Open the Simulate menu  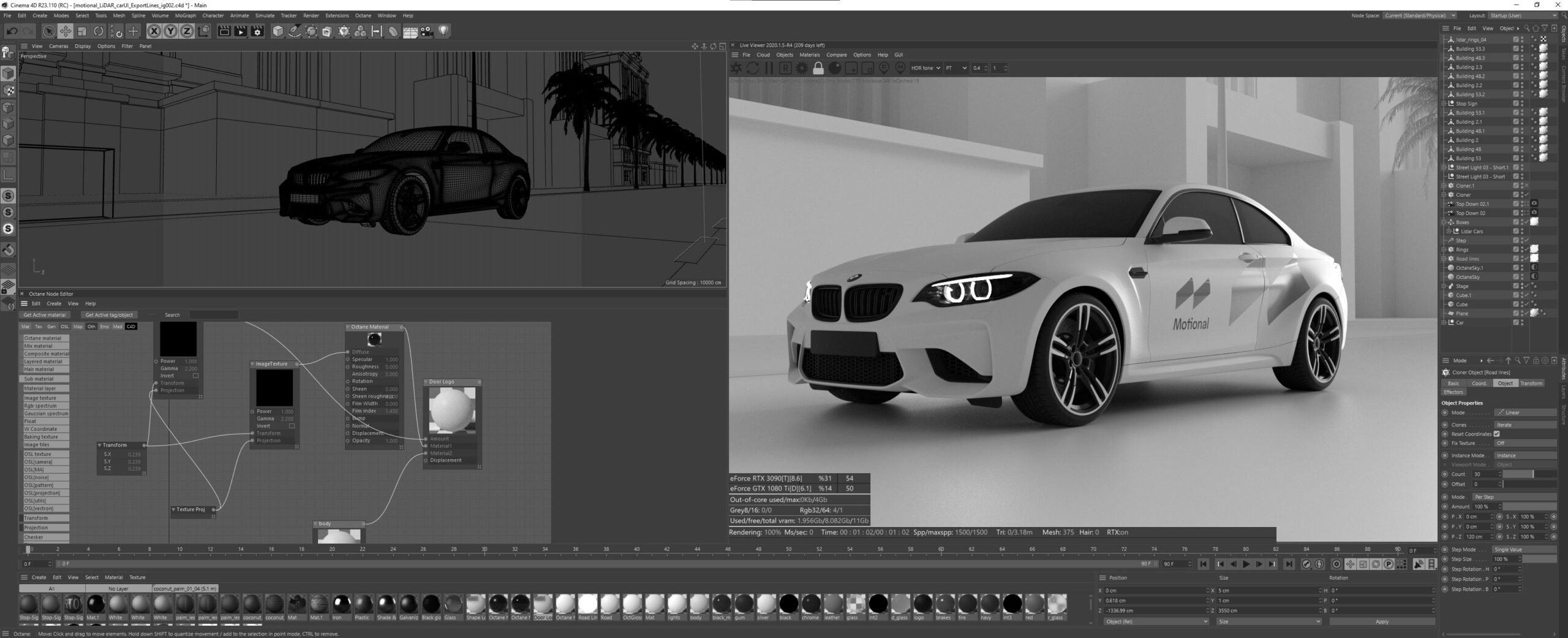click(x=265, y=15)
